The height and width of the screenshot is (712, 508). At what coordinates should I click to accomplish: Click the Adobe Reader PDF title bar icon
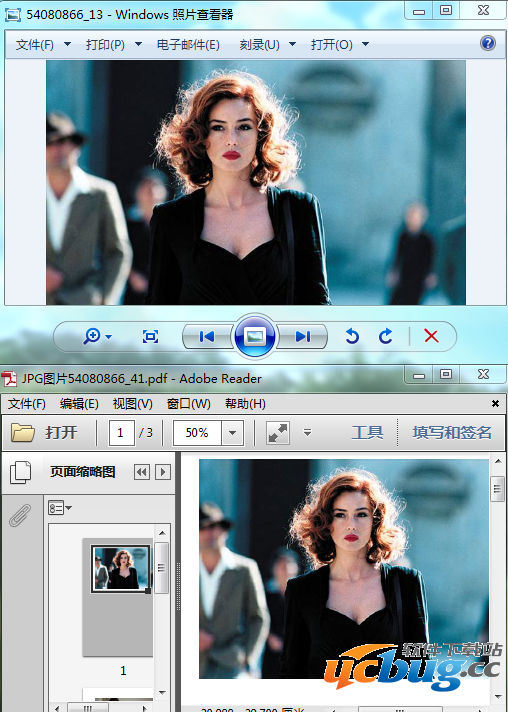click(x=9, y=378)
